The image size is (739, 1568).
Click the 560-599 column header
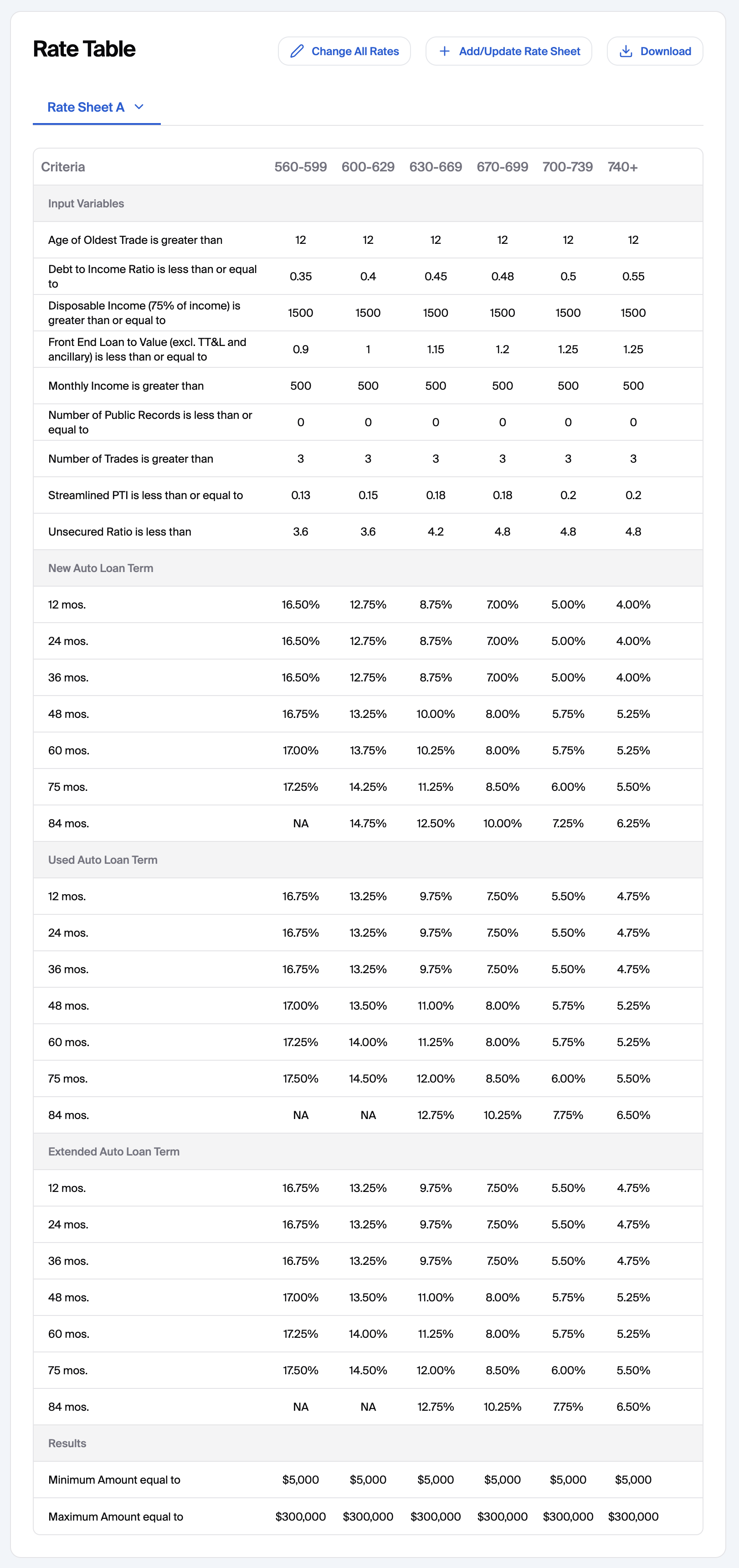tap(300, 167)
